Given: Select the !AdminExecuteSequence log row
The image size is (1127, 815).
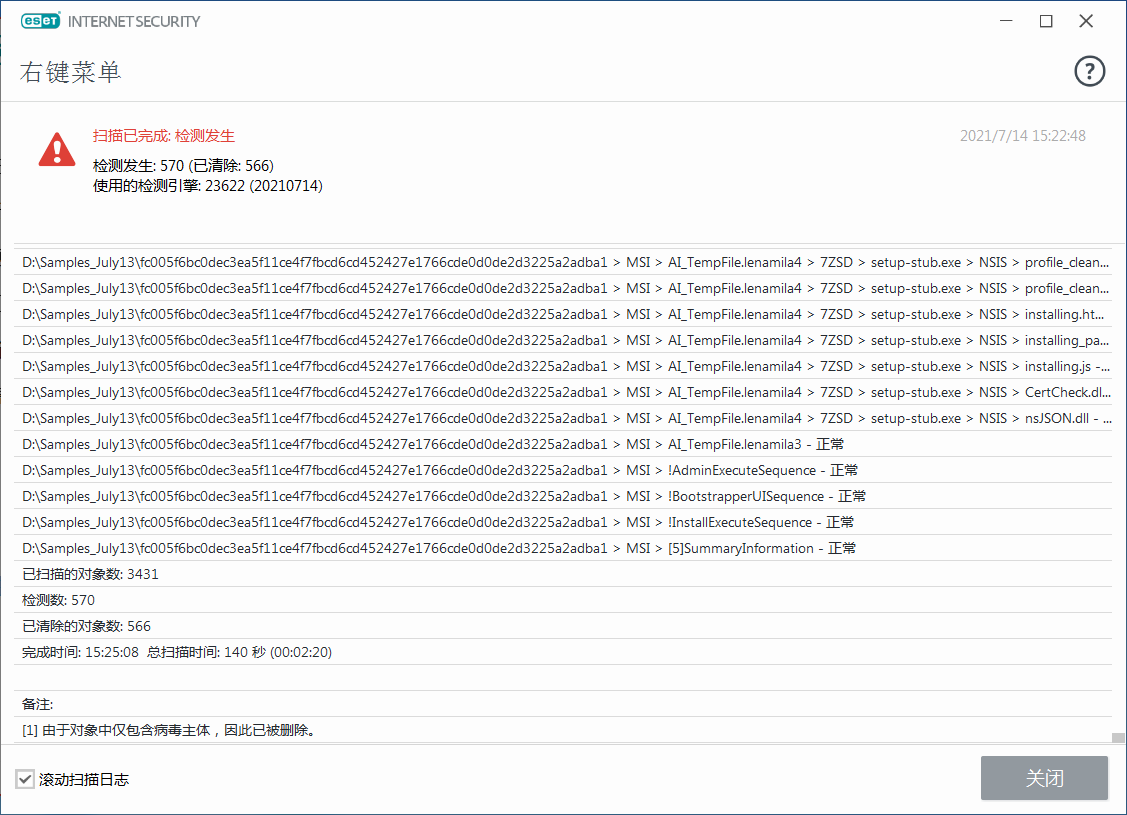Looking at the screenshot, I should [564, 470].
